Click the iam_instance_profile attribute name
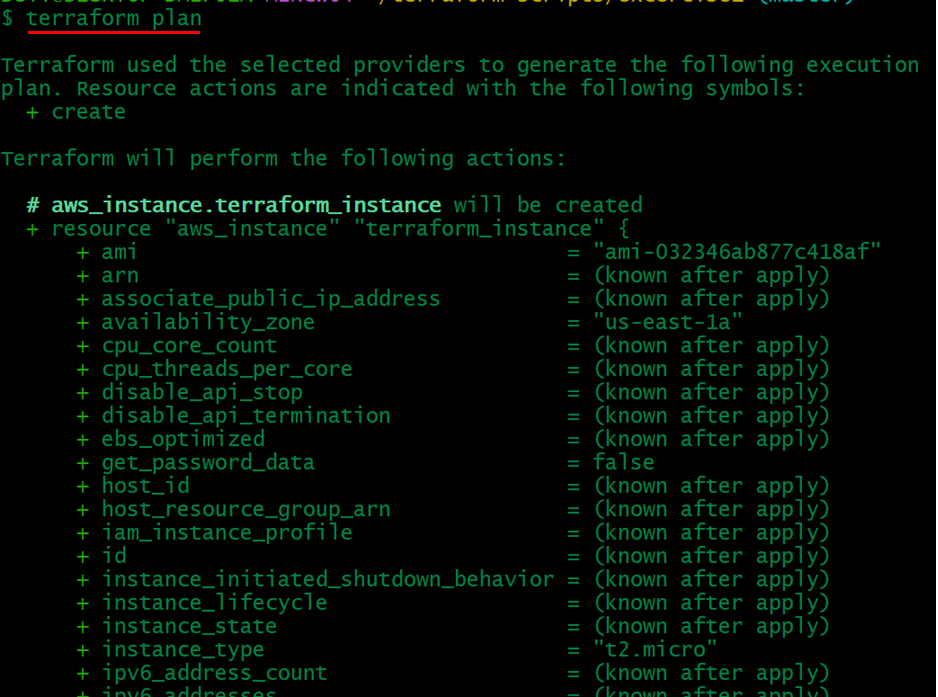 pyautogui.click(x=227, y=532)
